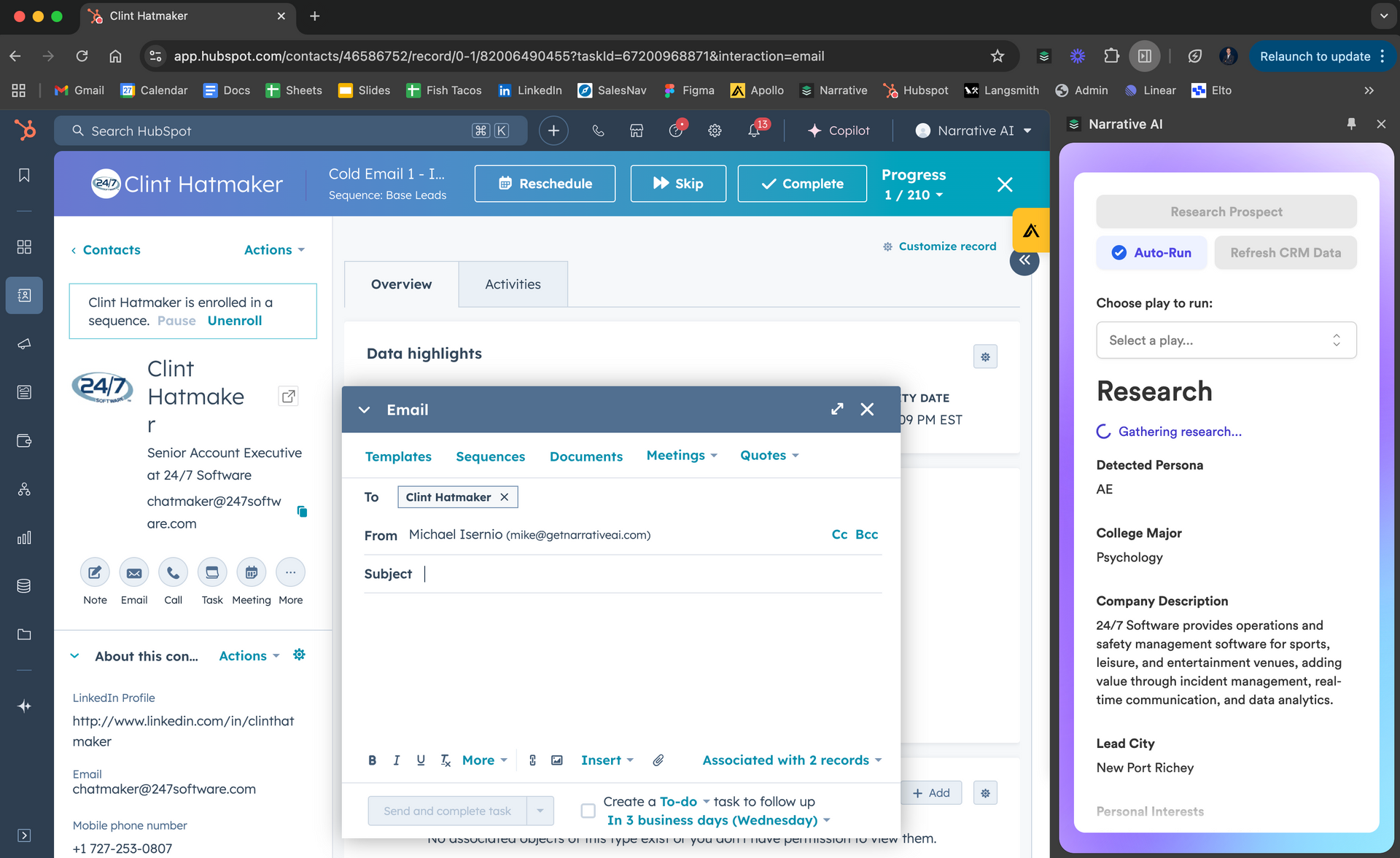Click the Breeze AI sparkle icon in sidebar
The height and width of the screenshot is (858, 1400).
click(x=24, y=706)
